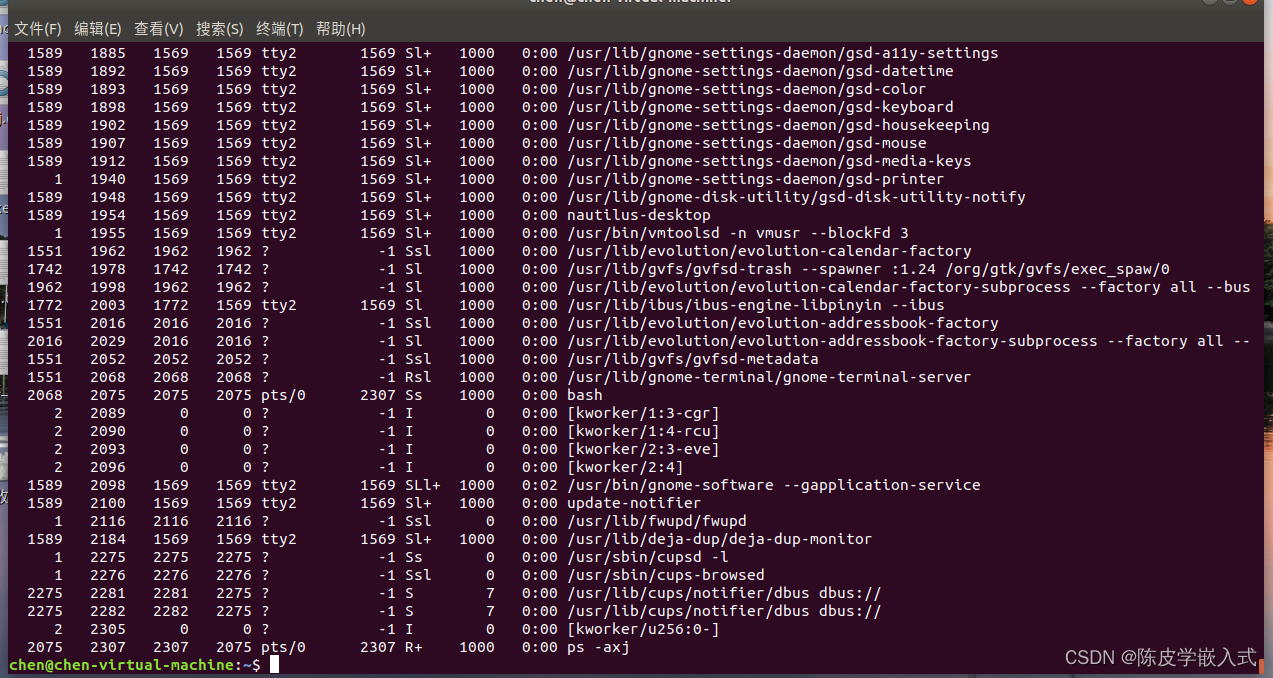
Task: Click the ps -axj command text
Action: point(598,646)
